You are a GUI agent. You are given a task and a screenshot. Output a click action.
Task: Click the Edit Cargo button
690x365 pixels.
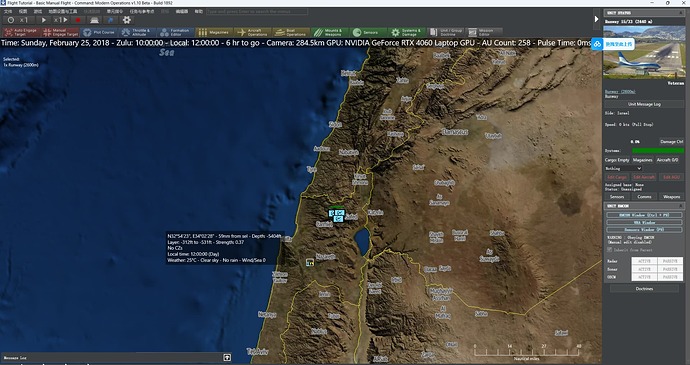[x=617, y=177]
